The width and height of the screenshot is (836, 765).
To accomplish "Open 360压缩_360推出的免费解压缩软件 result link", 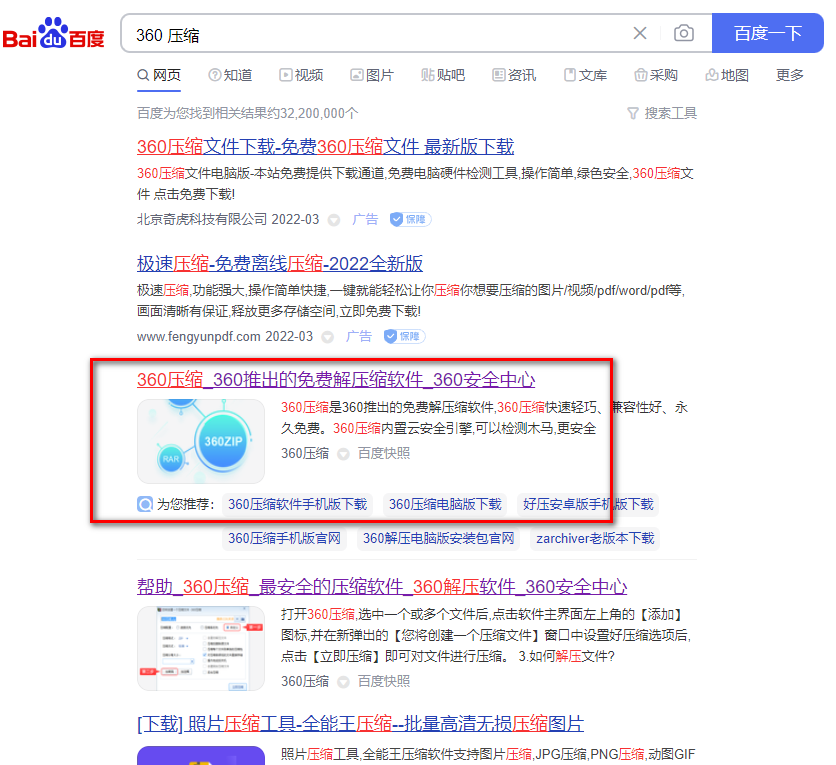I will (336, 380).
